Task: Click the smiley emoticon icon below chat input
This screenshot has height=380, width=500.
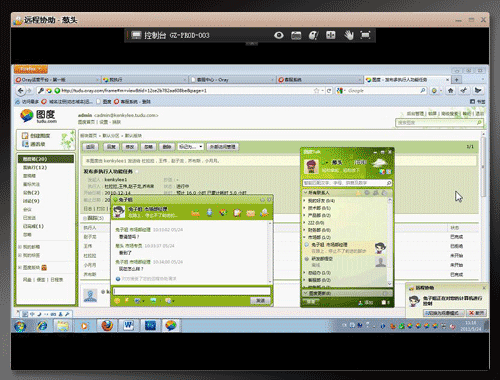Action: click(117, 301)
